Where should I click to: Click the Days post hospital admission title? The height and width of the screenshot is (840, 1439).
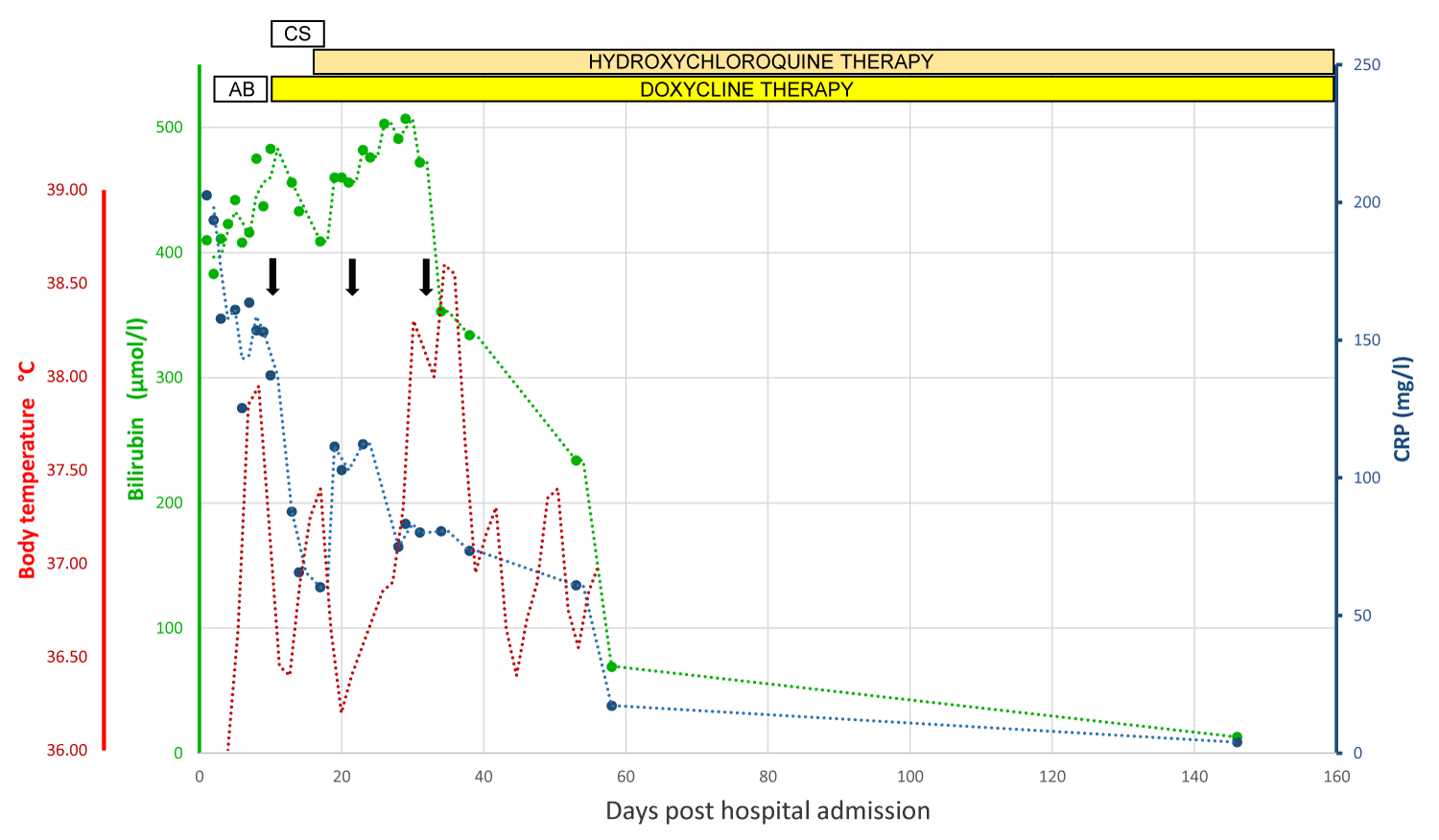(767, 811)
